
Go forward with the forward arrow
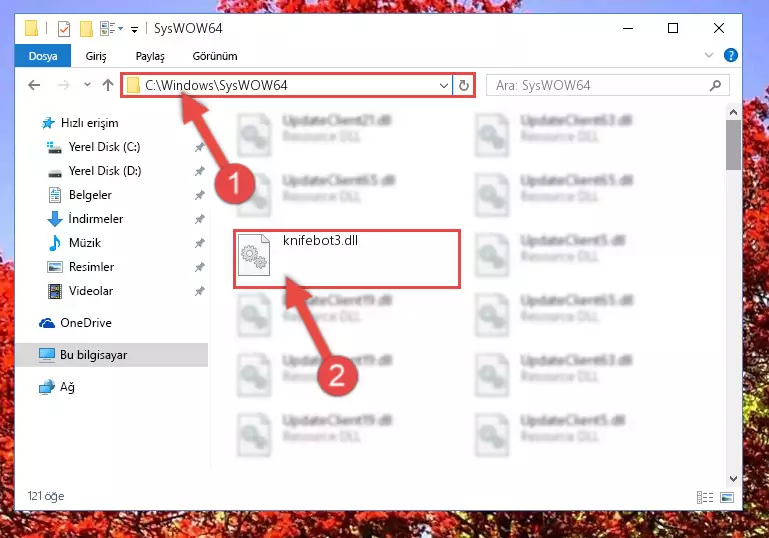point(63,85)
